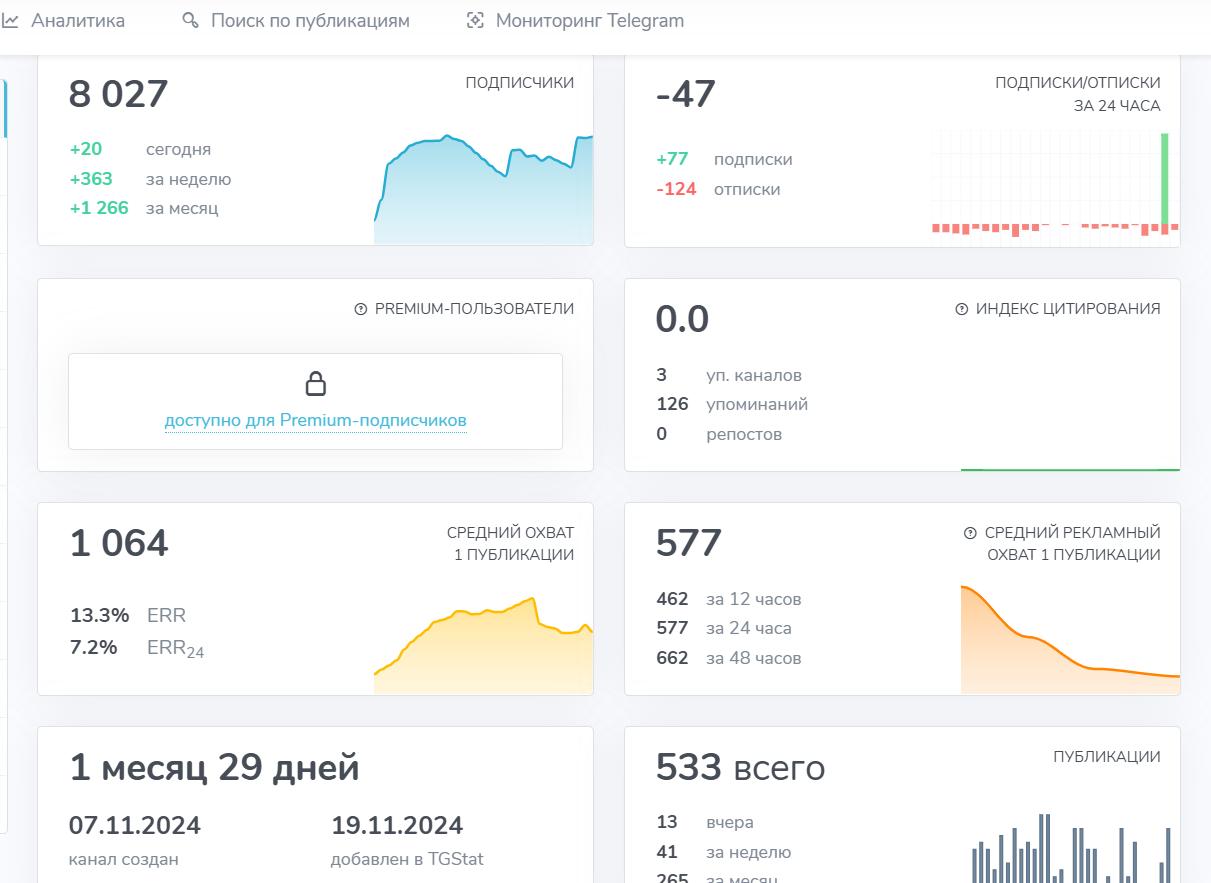The width and height of the screenshot is (1211, 883).
Task: Click the канал создан label
Action: [x=124, y=859]
